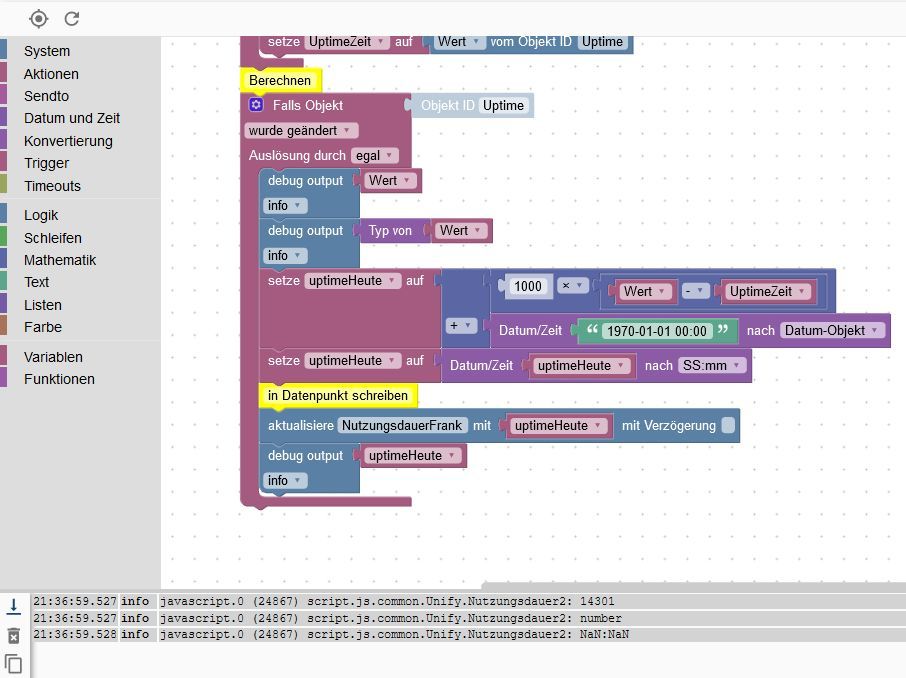Open the Datum und Zeit category

(x=72, y=118)
